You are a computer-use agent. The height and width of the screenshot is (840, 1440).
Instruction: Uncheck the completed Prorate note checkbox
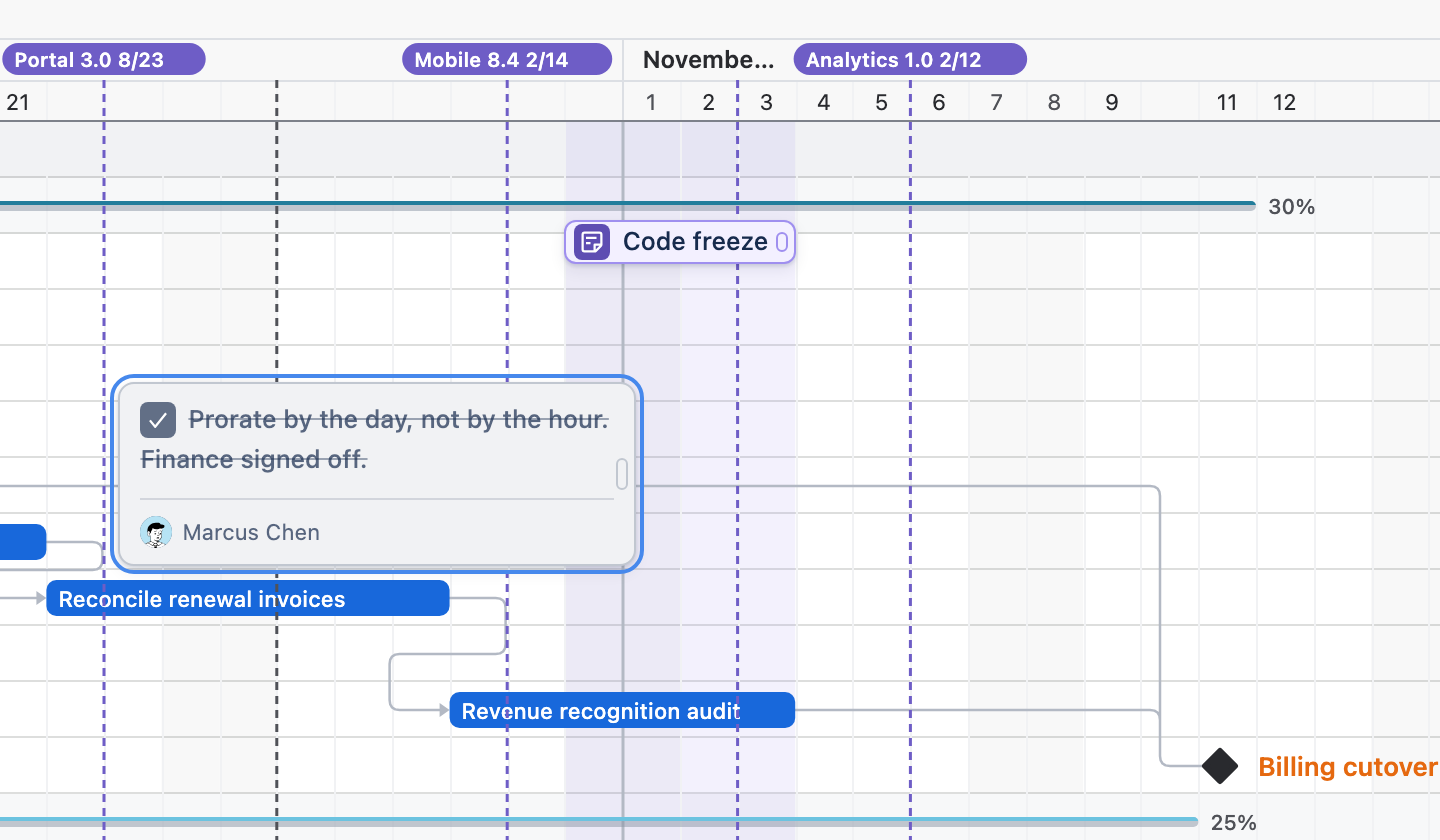pyautogui.click(x=158, y=421)
